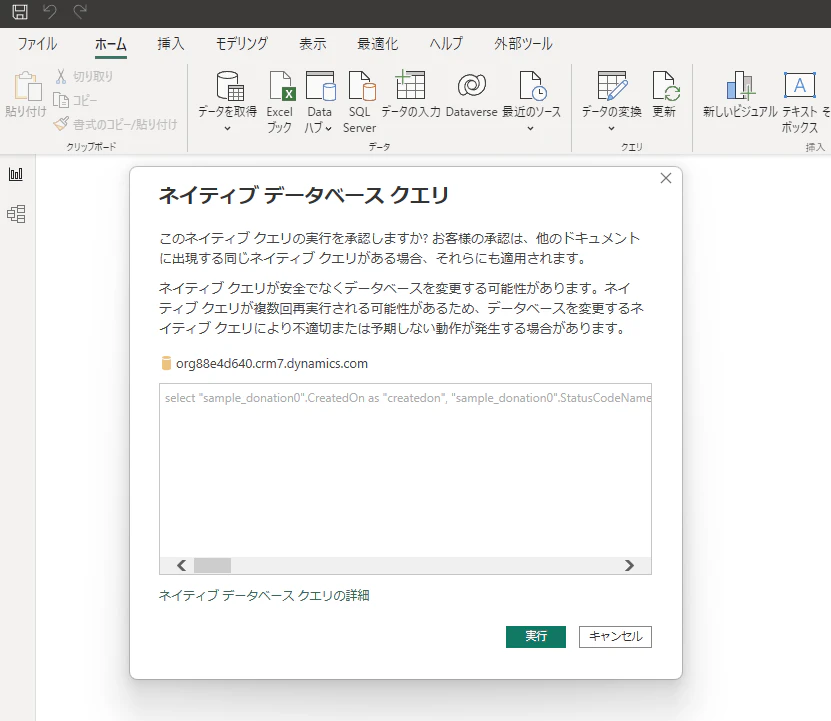This screenshot has width=831, height=721.
Task: Close the ネイティブ データベース クエリ dialog
Action: point(666,178)
